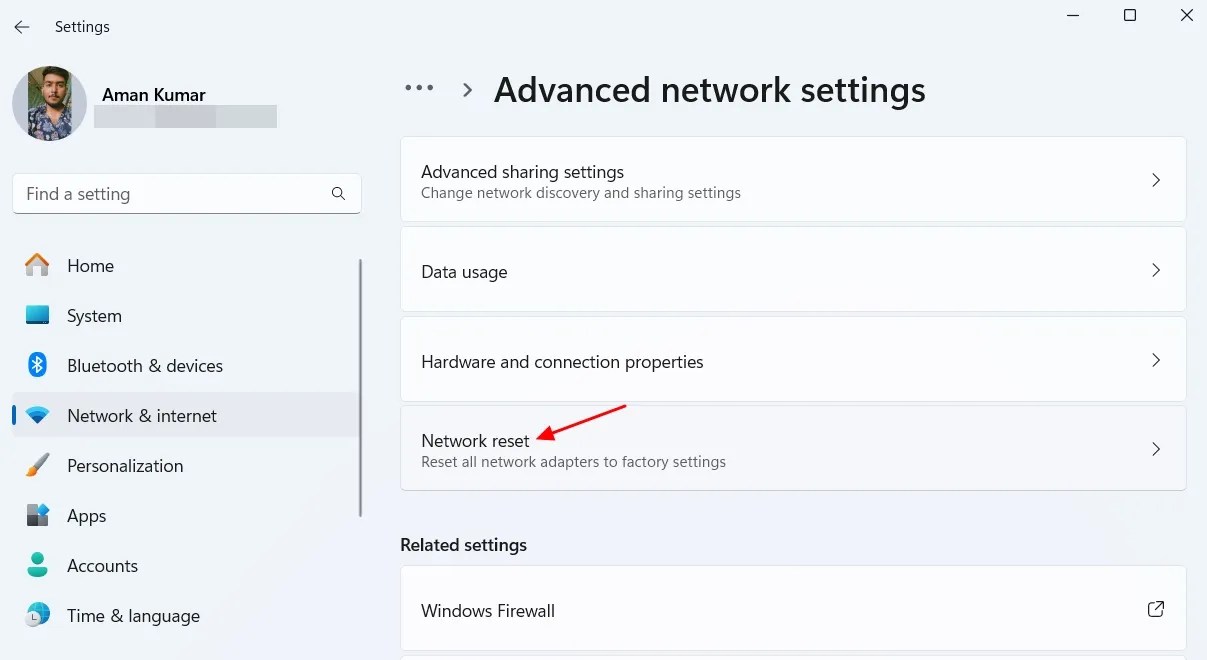Click the search magnifier in Find a setting
Screen dimensions: 1207x660
tap(338, 193)
